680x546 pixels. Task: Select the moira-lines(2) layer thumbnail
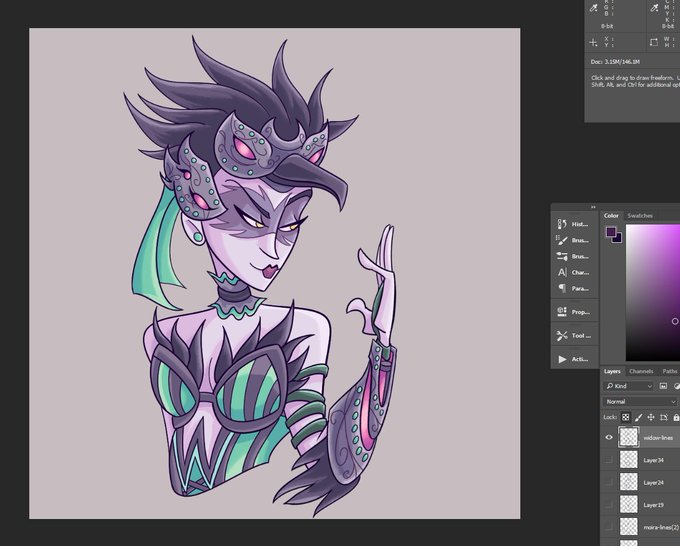click(628, 527)
